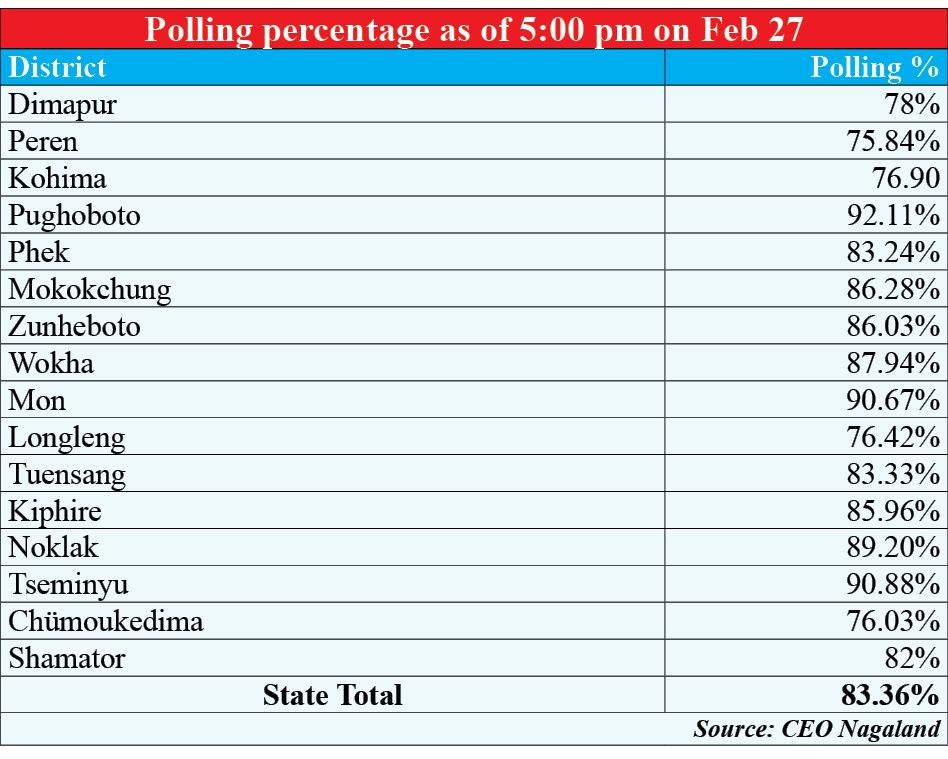The height and width of the screenshot is (759, 948).
Task: Click the Kohima district name
Action: (57, 178)
